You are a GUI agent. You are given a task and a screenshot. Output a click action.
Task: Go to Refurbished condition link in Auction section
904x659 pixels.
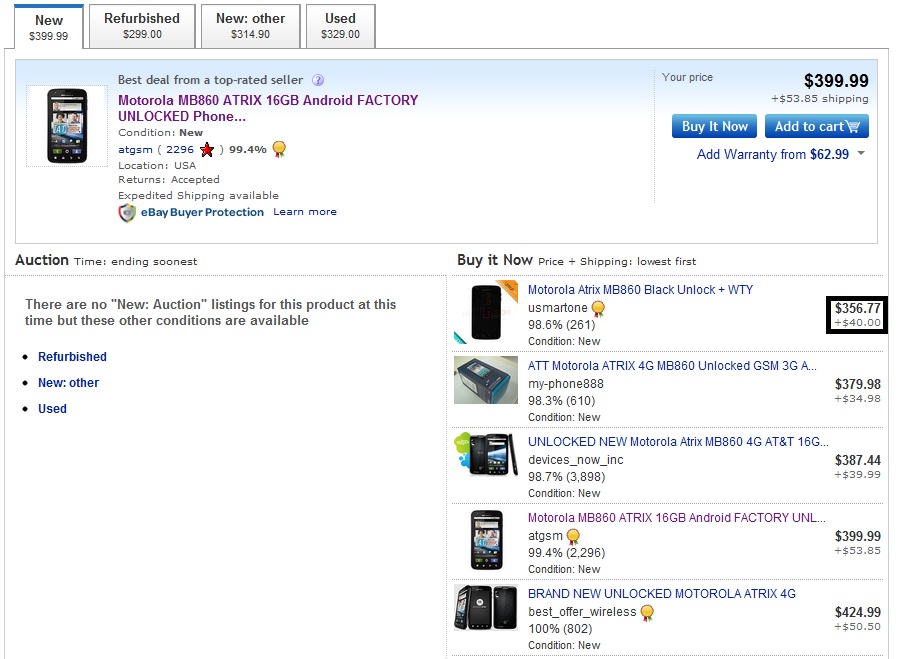(72, 357)
